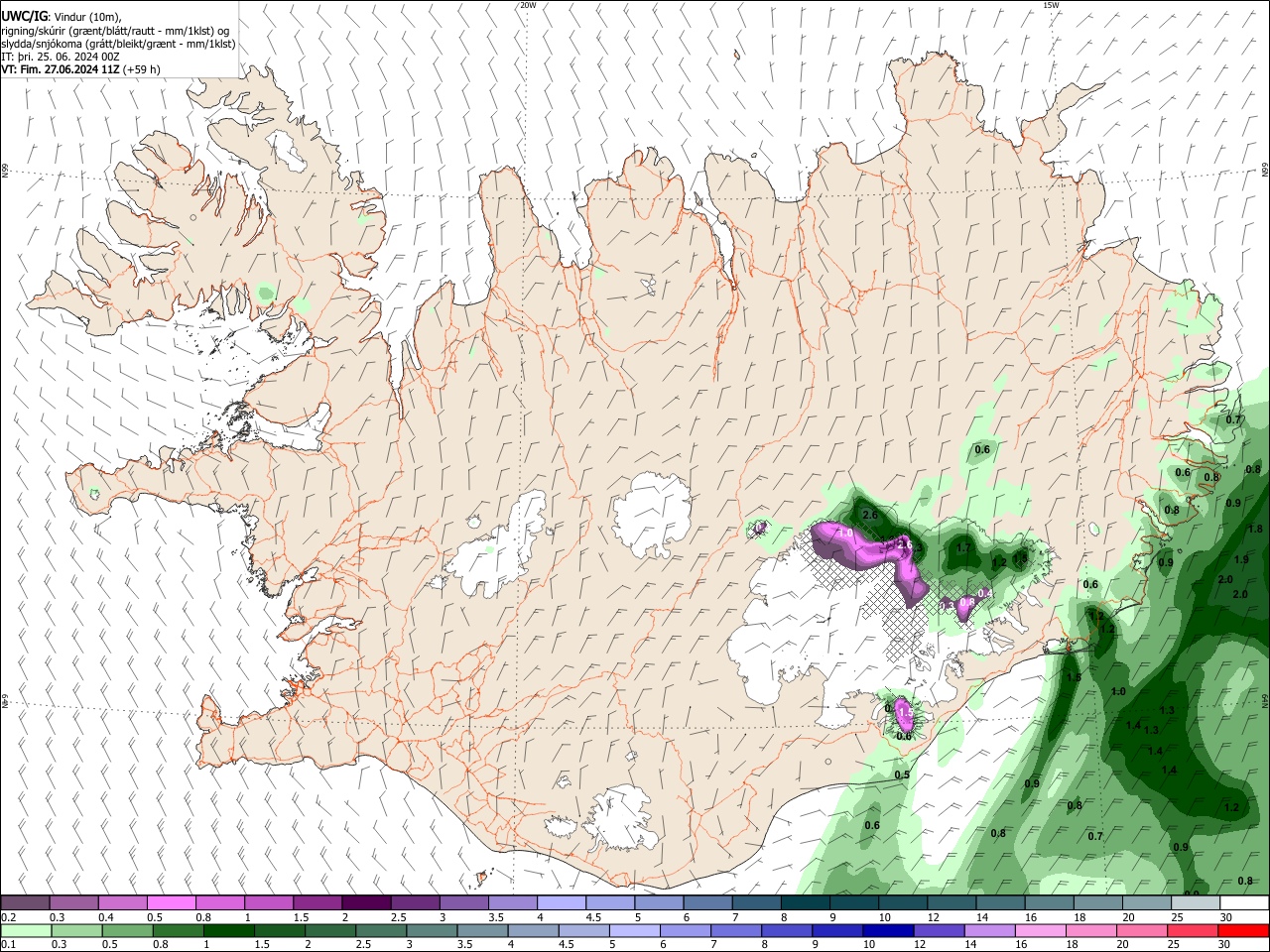1270x952 pixels.
Task: Click the palest green 0.1 swatch, lower row
Action: click(x=25, y=930)
